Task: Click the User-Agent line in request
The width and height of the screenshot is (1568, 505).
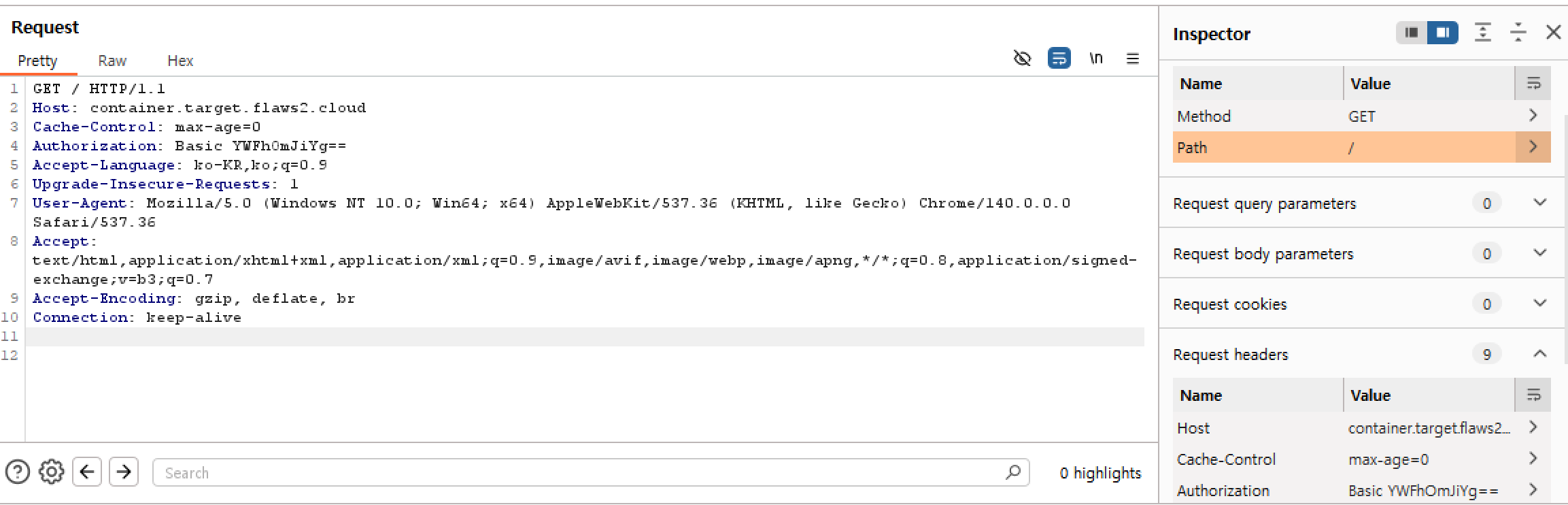Action: 551,212
